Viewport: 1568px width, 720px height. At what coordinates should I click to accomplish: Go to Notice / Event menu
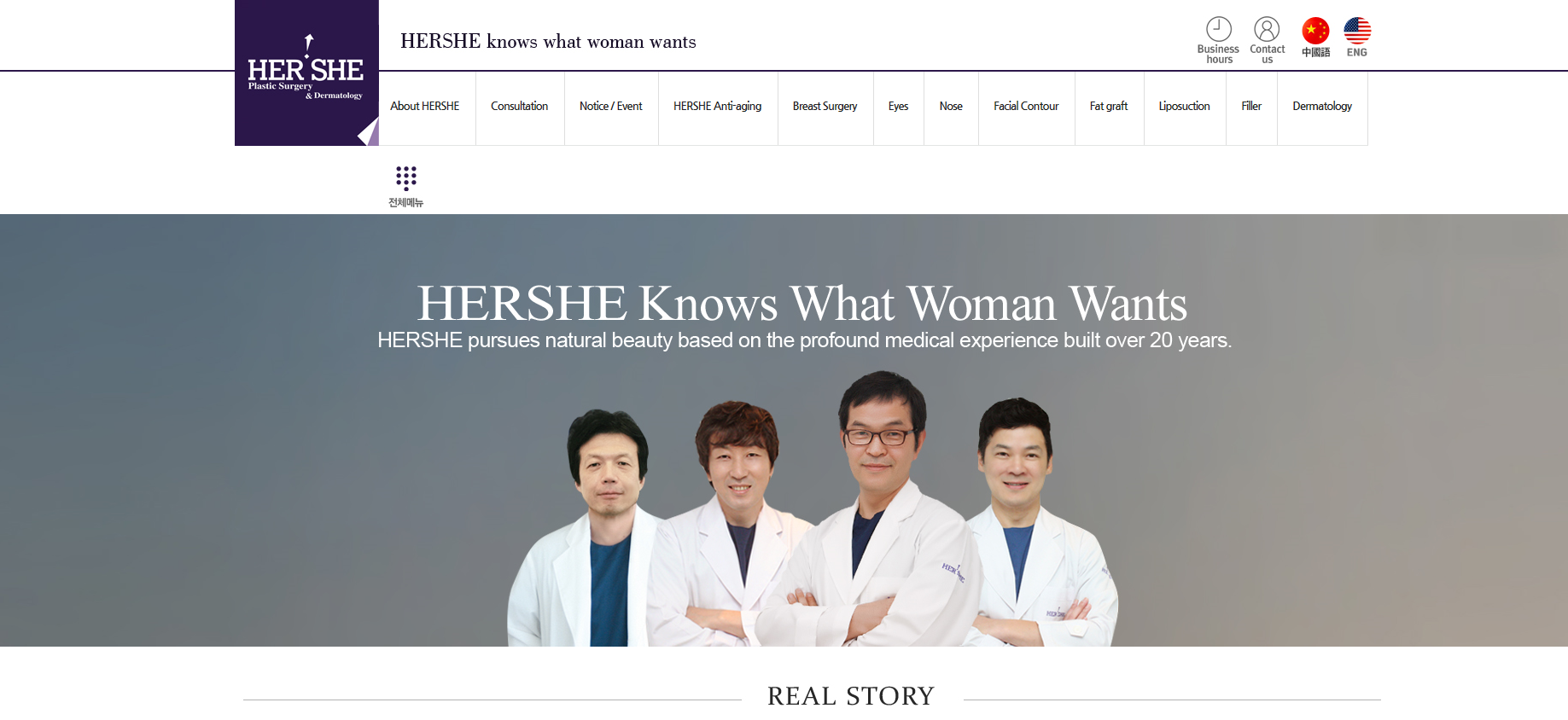[611, 107]
